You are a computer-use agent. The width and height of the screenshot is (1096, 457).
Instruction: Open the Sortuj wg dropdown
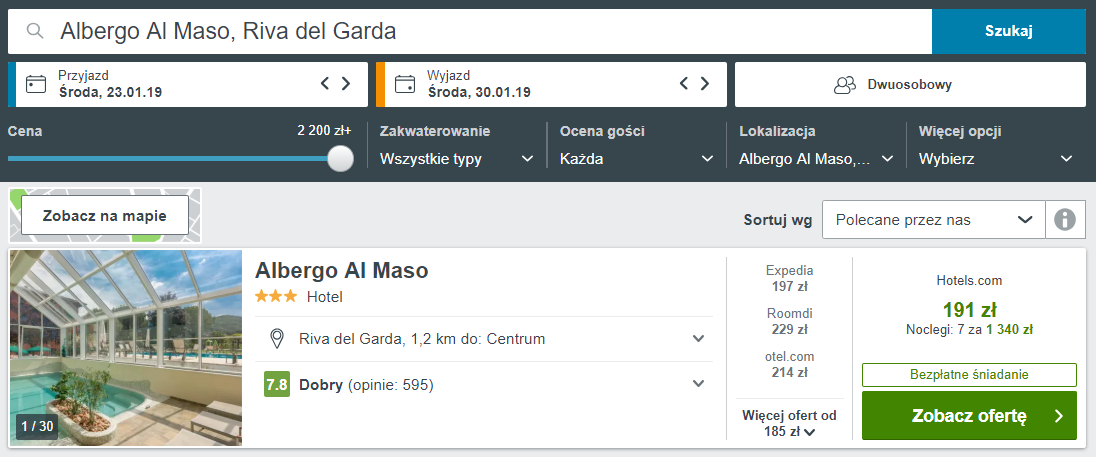933,220
